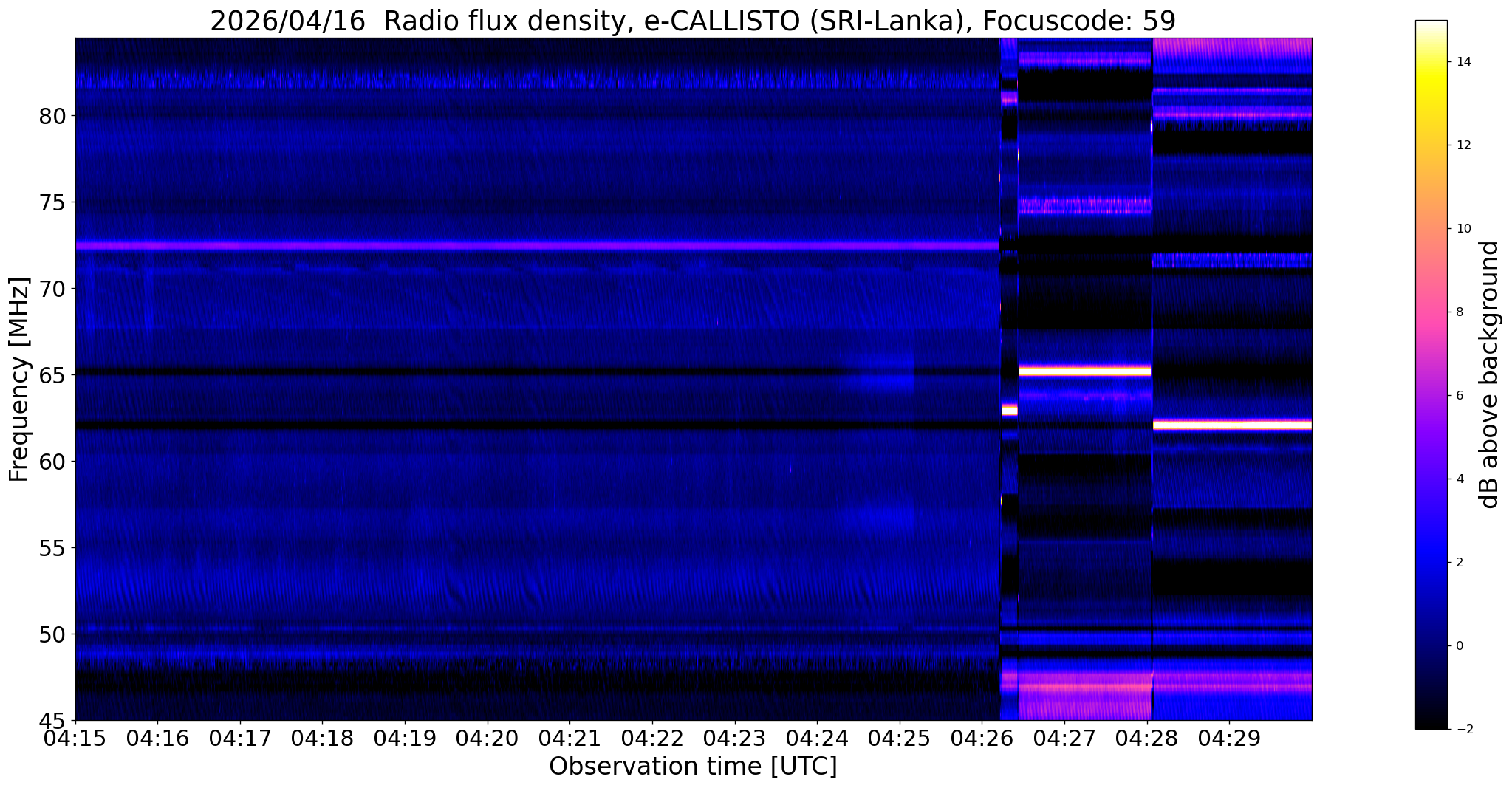Click the 04:26 time tick label

coord(982,737)
